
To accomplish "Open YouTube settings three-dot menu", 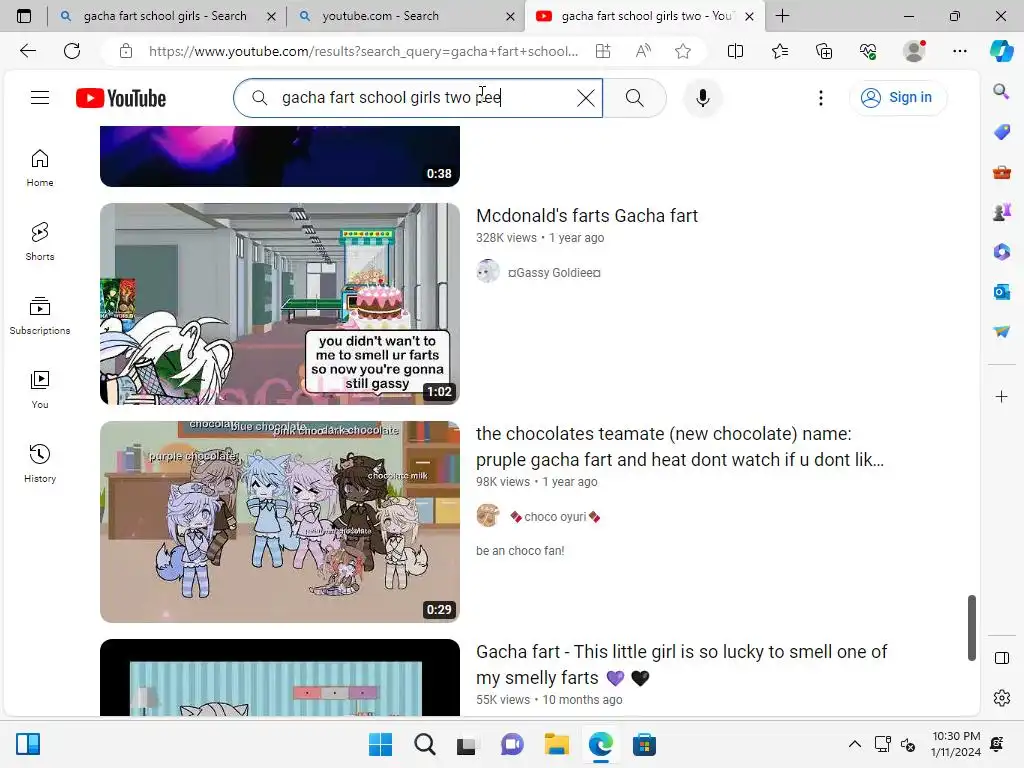I will (x=821, y=98).
